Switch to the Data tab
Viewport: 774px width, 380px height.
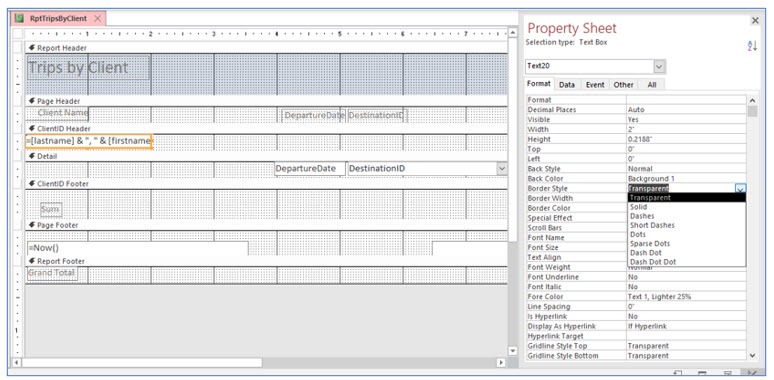pos(567,84)
